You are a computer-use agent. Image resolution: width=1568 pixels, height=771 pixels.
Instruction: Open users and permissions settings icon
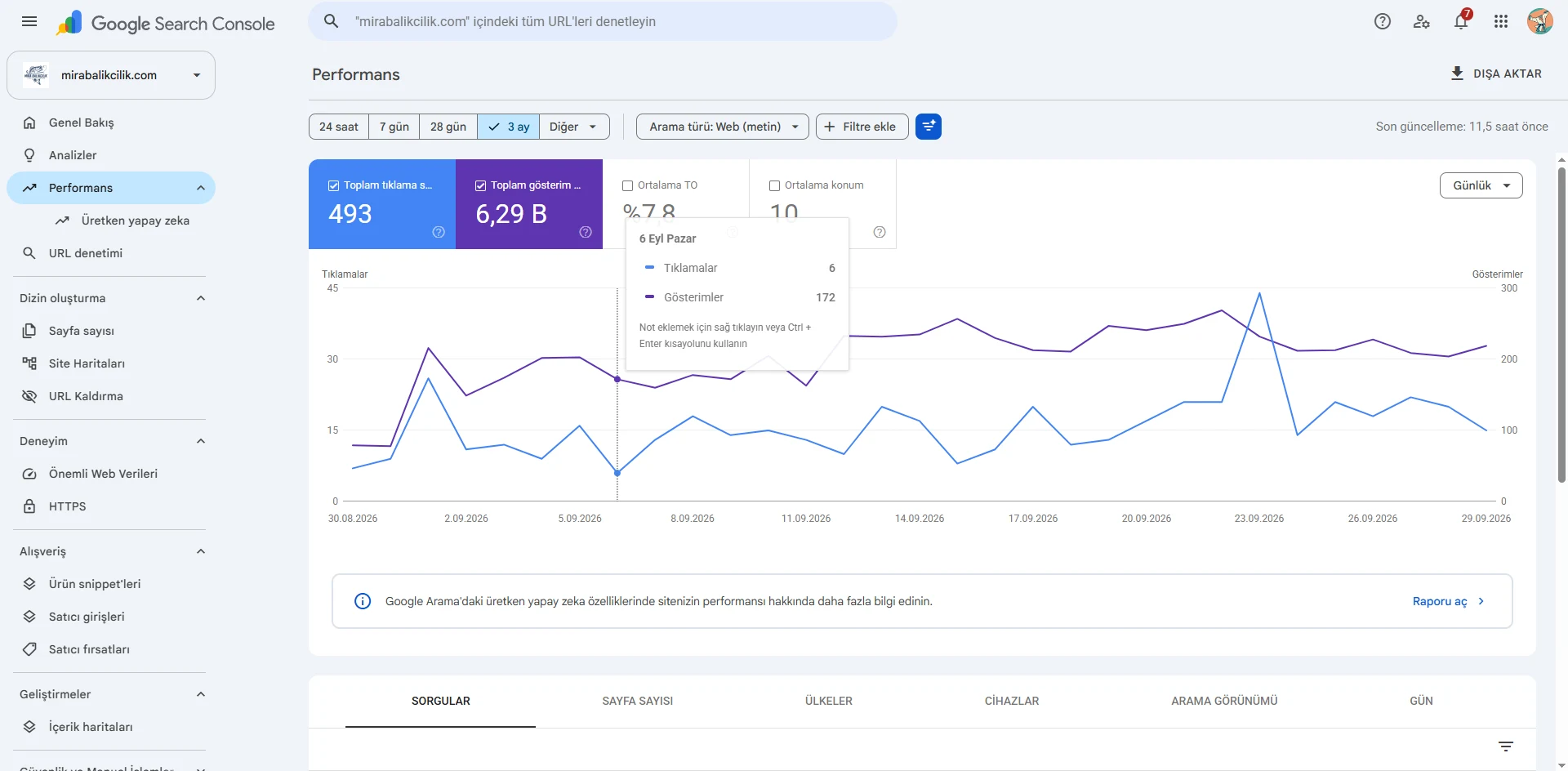(1422, 22)
